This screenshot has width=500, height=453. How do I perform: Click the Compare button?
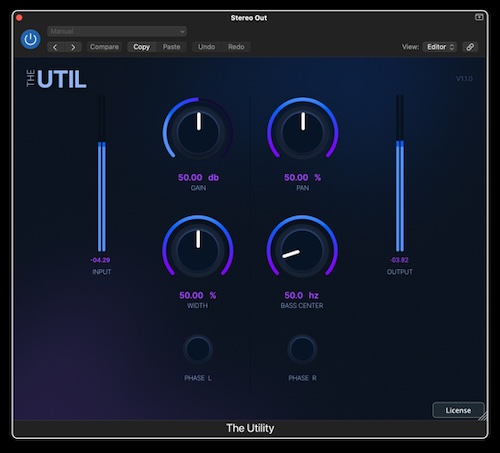pos(104,47)
